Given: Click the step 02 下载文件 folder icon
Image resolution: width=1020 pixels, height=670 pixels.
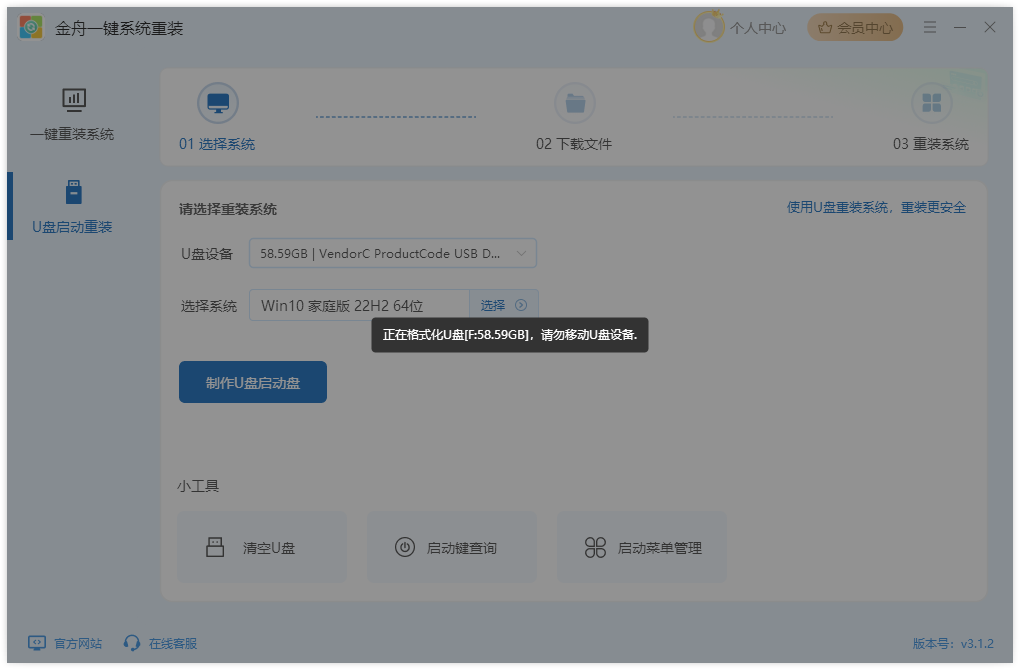Looking at the screenshot, I should (574, 103).
